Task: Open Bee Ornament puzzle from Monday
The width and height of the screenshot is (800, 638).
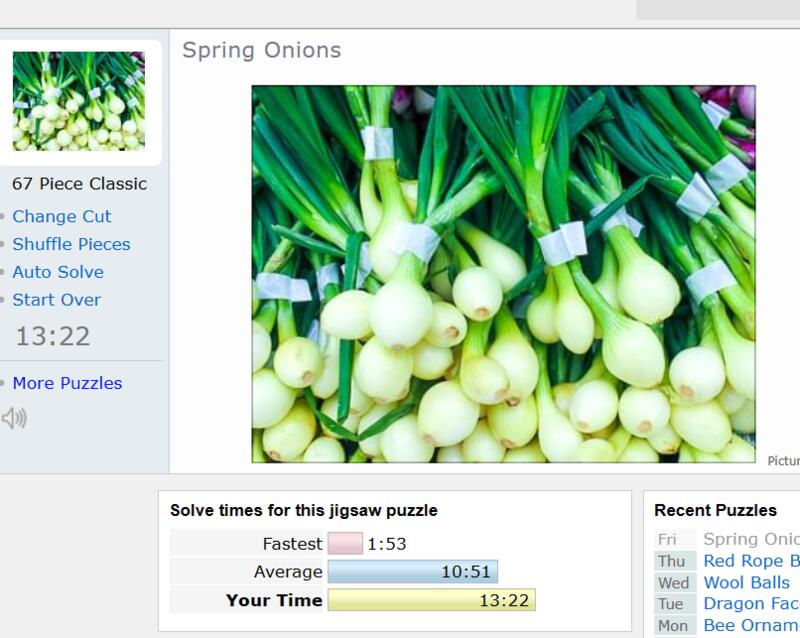Action: point(751,625)
